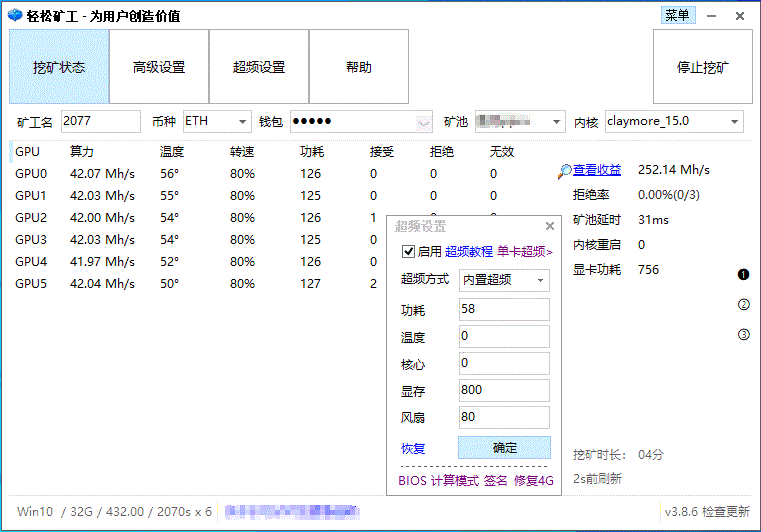Image resolution: width=761 pixels, height=532 pixels.
Task: Go to the 帮助 tab
Action: point(359,66)
